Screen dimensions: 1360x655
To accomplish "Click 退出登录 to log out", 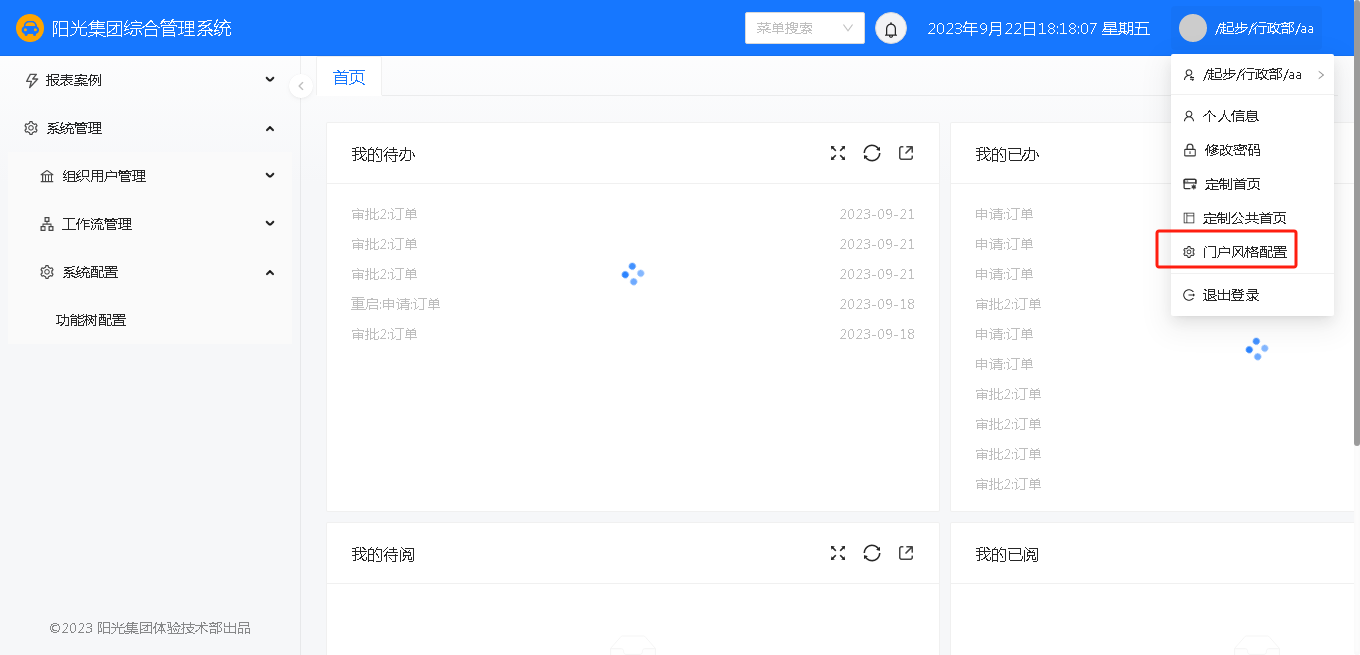I will tap(1230, 295).
